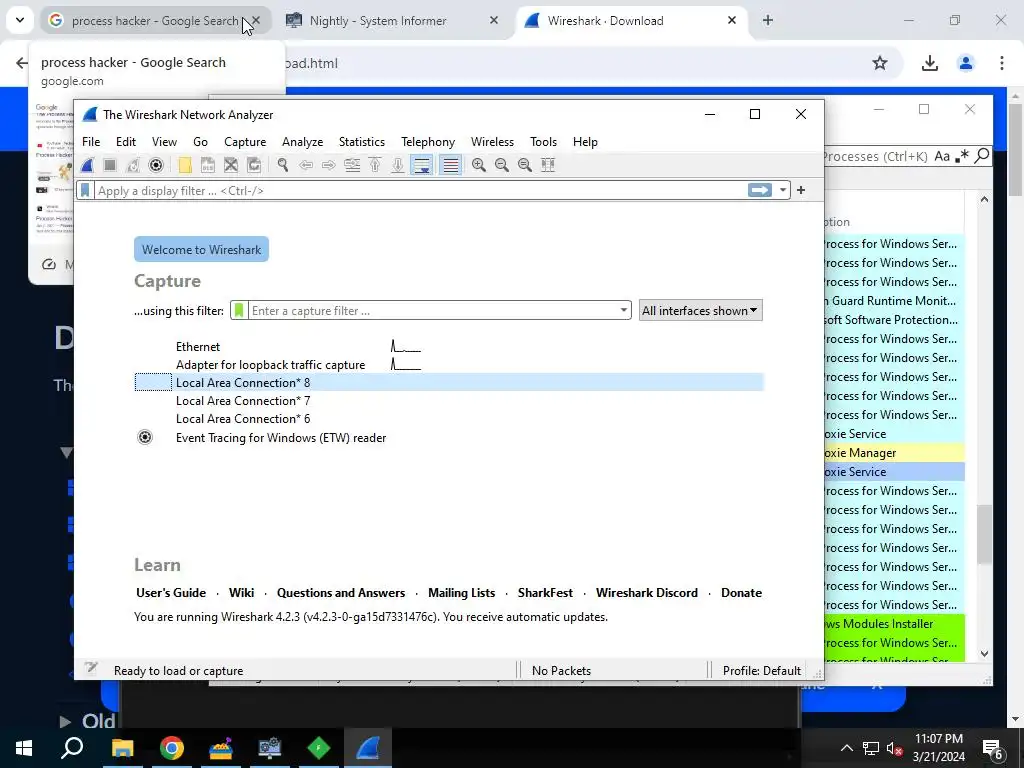
Task: Click the Go forward arrow in Wireshark toolbar
Action: pos(328,165)
